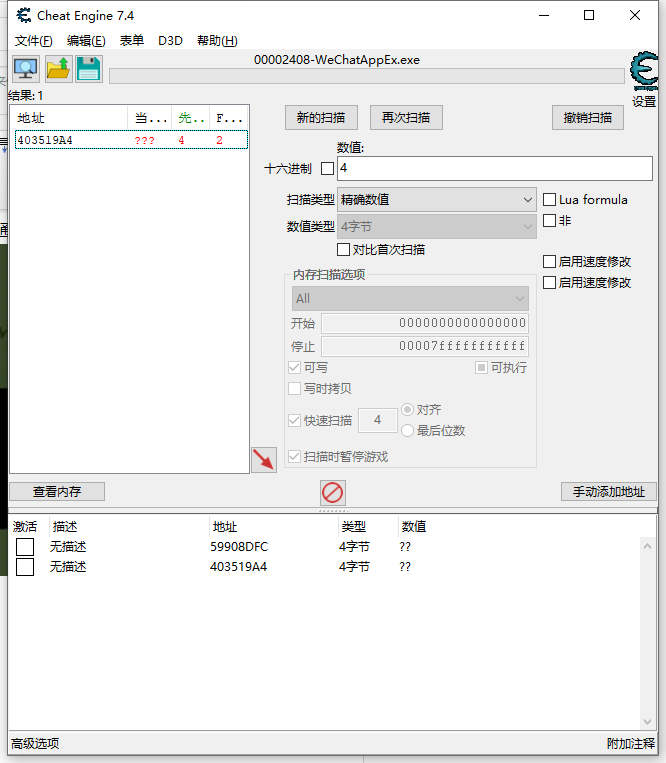666x763 pixels.
Task: Click 附加注释 at the bottom right
Action: click(x=631, y=744)
